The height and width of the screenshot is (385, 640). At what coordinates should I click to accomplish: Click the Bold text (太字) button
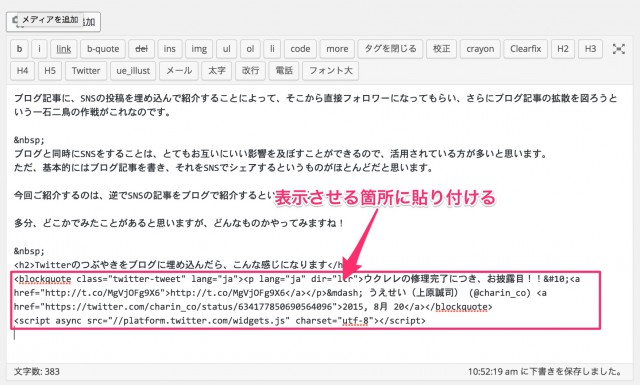pyautogui.click(x=216, y=71)
